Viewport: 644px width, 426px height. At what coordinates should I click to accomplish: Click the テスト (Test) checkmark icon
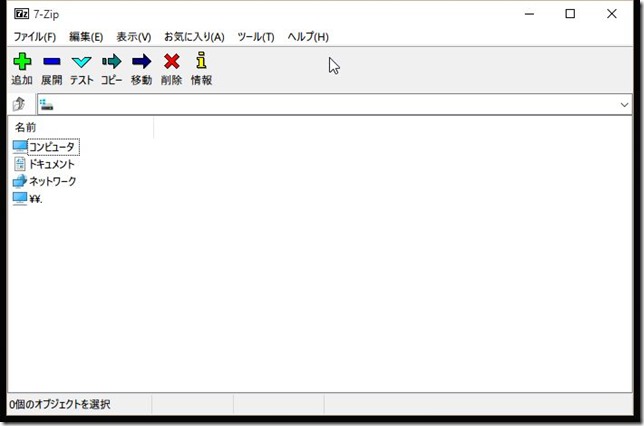(81, 62)
